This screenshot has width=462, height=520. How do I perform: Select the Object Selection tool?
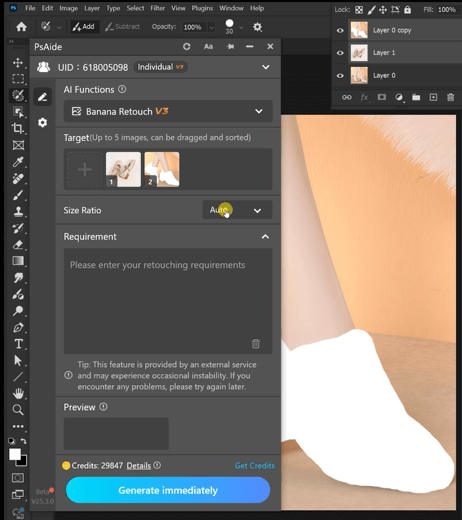[x=18, y=112]
